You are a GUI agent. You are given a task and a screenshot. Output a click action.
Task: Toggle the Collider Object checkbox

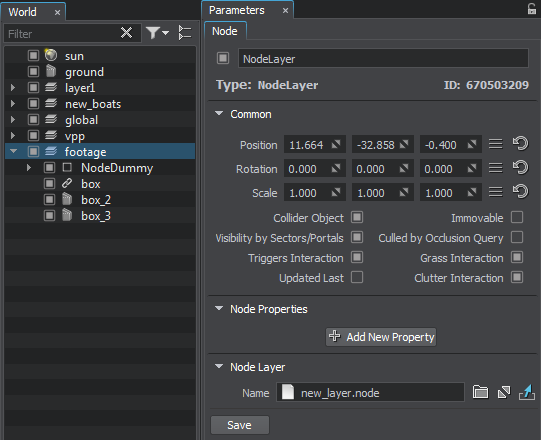[x=357, y=218]
